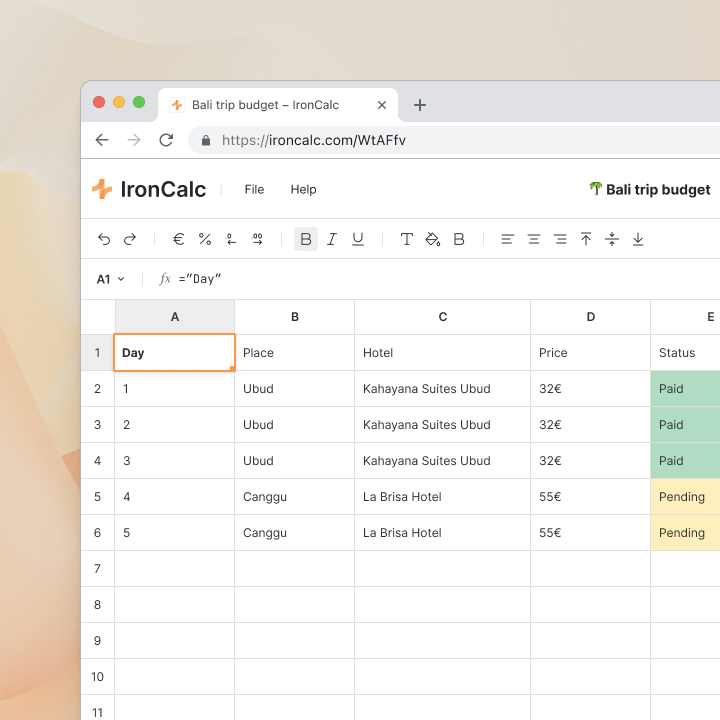Image resolution: width=720 pixels, height=720 pixels.
Task: Select Ubud place in row 2
Action: [295, 389]
